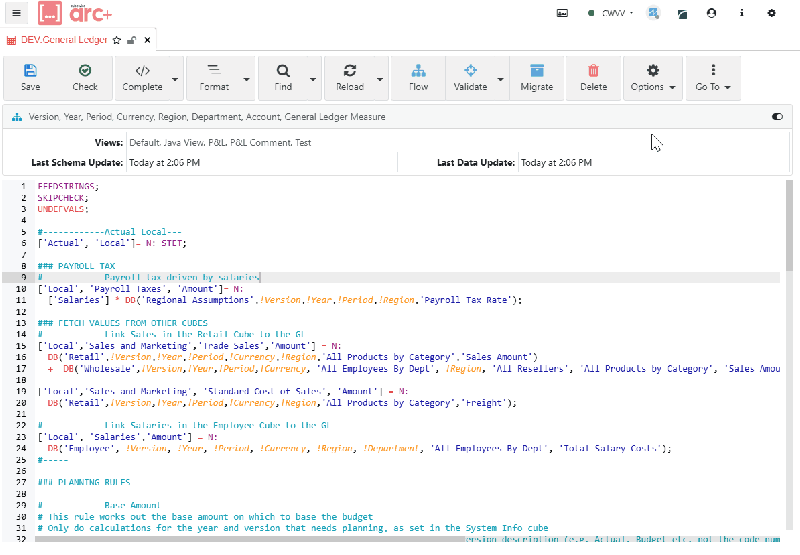Click the Views list value

tap(220, 143)
